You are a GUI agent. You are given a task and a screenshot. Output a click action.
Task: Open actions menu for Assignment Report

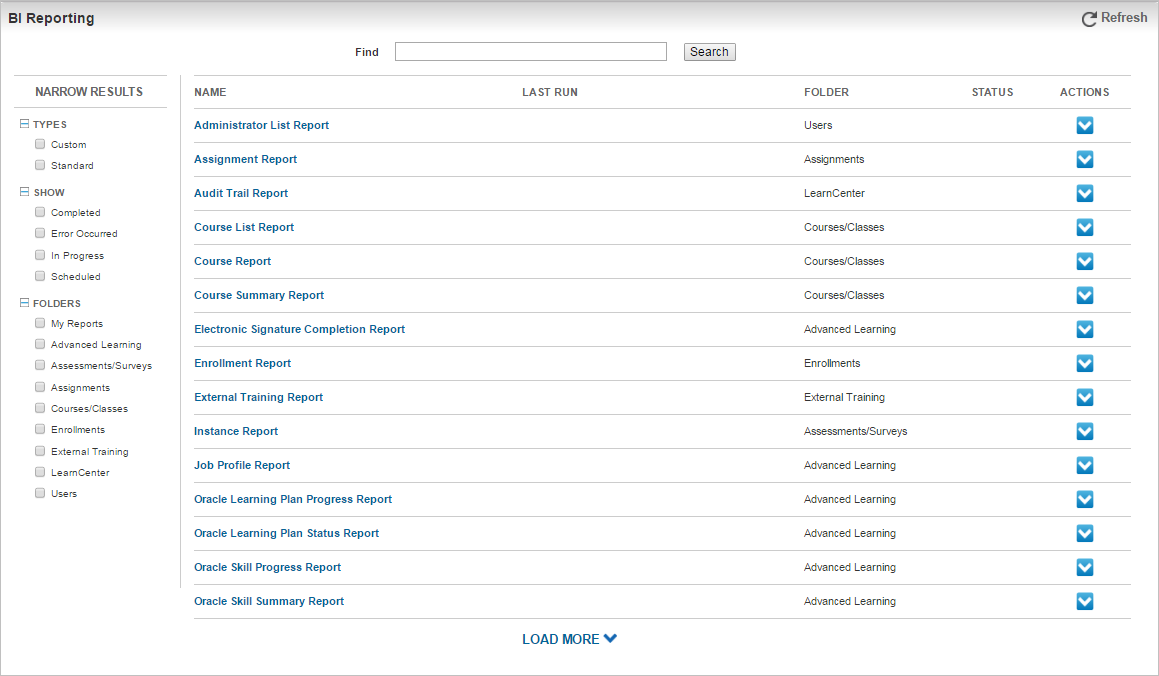pyautogui.click(x=1084, y=160)
